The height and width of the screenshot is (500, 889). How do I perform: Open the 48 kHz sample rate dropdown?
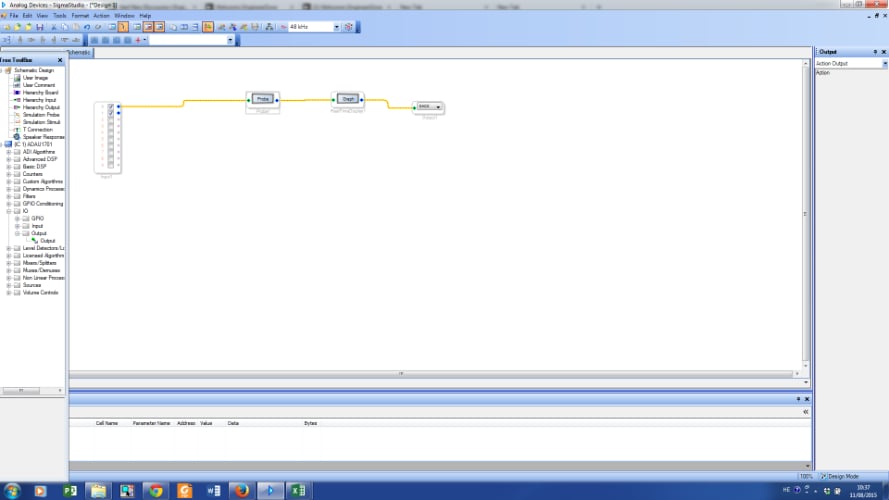[336, 27]
